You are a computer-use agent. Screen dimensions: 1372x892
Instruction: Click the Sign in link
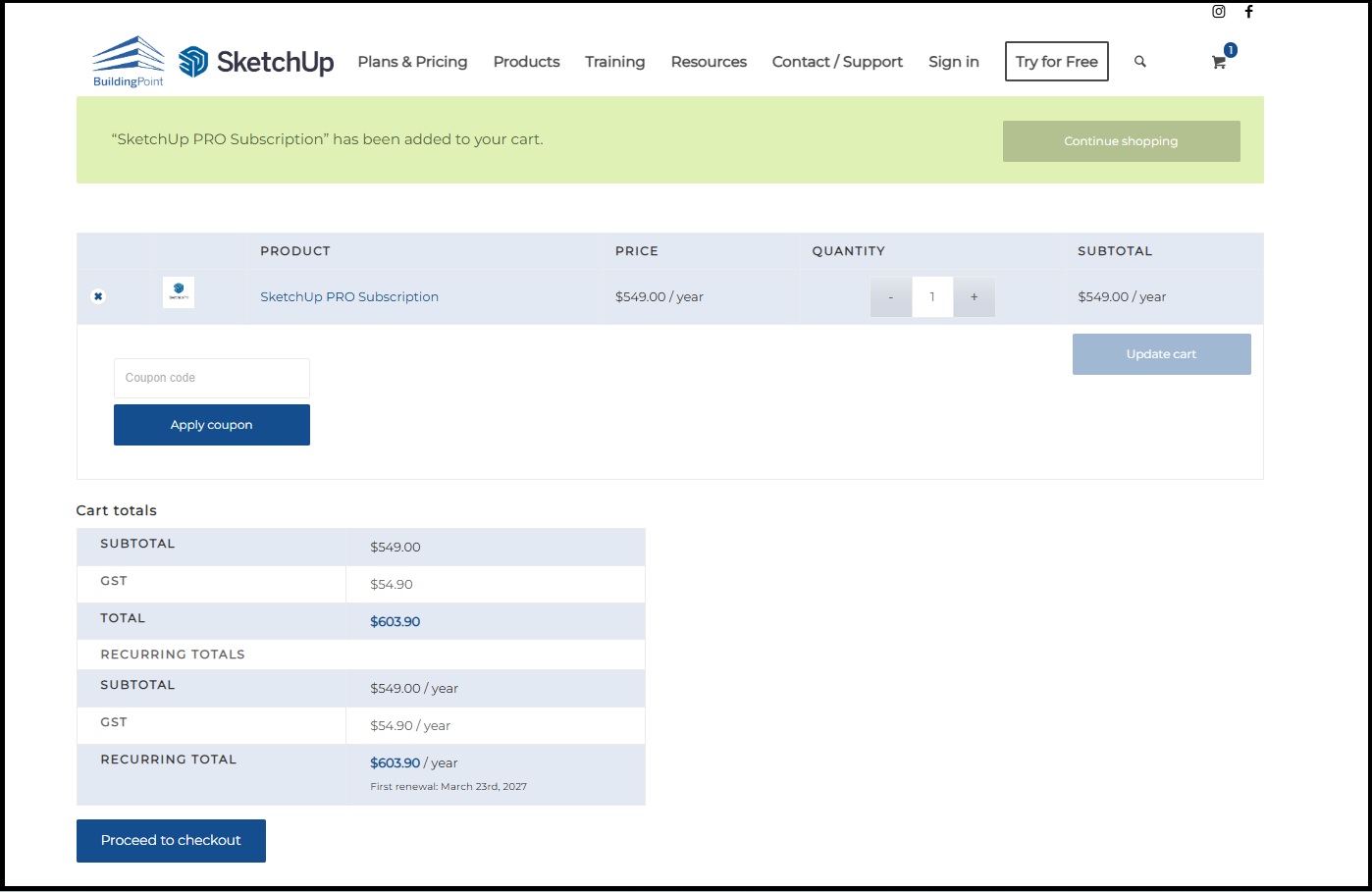tap(953, 62)
